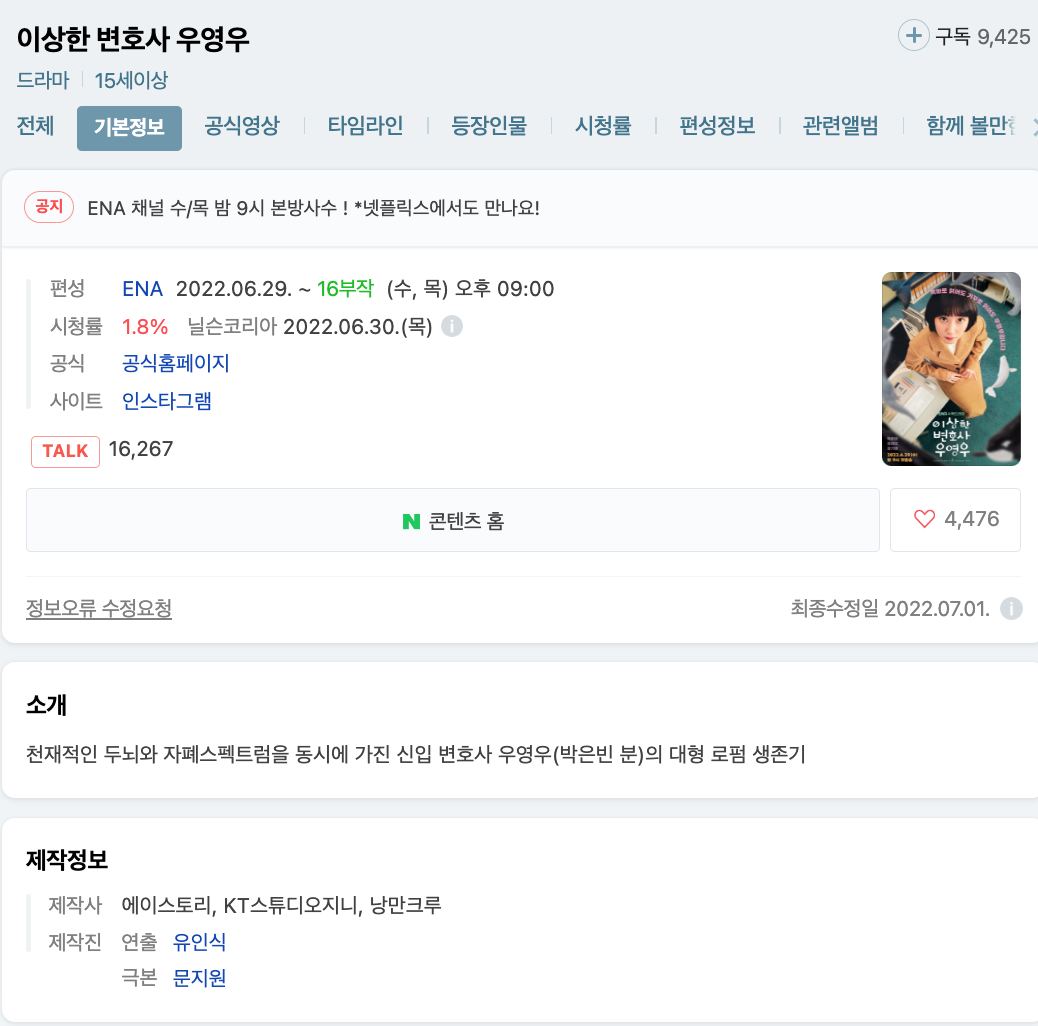Switch to the 시청률 tab

click(603, 126)
